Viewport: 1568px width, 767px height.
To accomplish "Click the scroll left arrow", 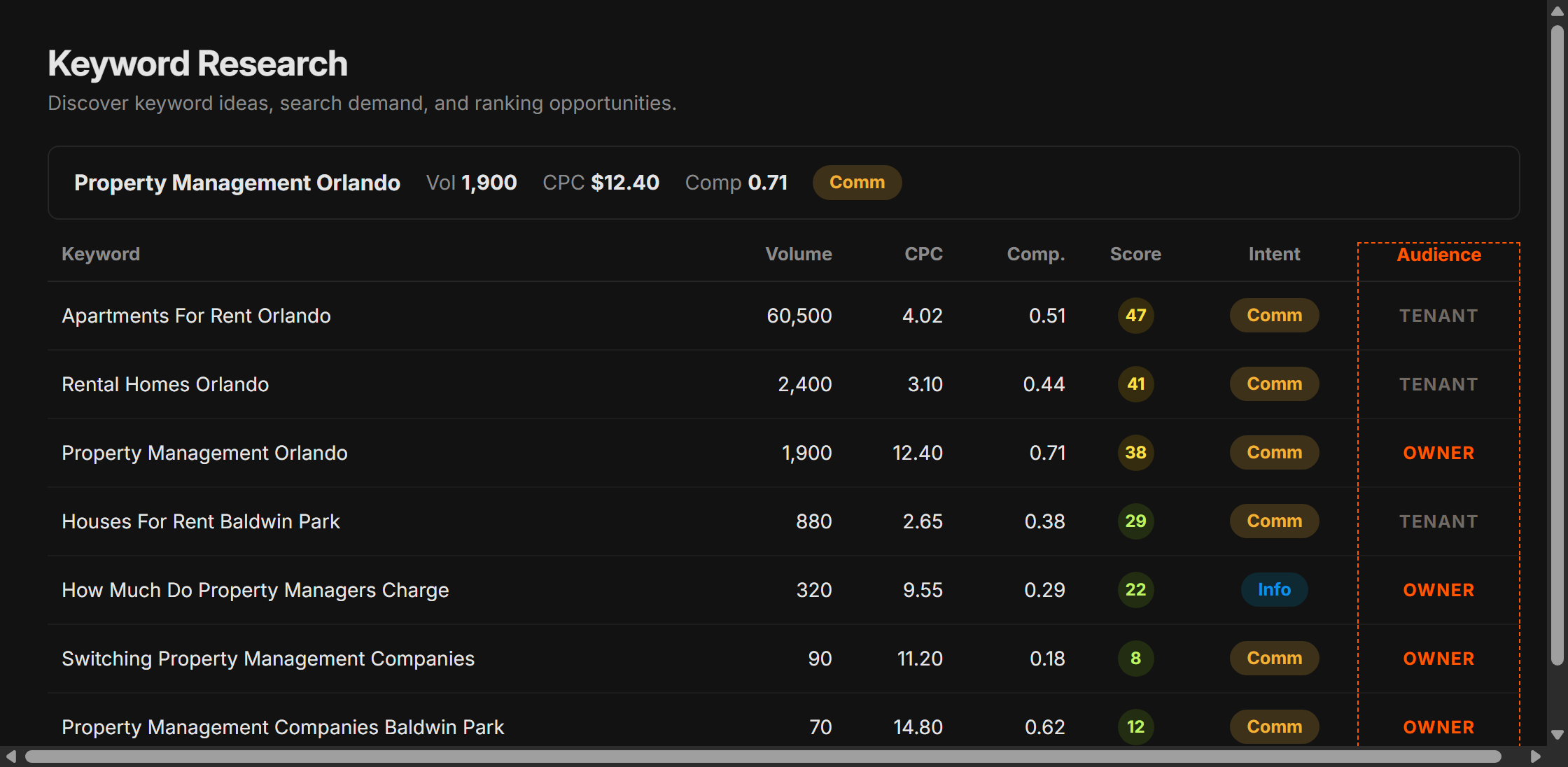I will pyautogui.click(x=10, y=757).
